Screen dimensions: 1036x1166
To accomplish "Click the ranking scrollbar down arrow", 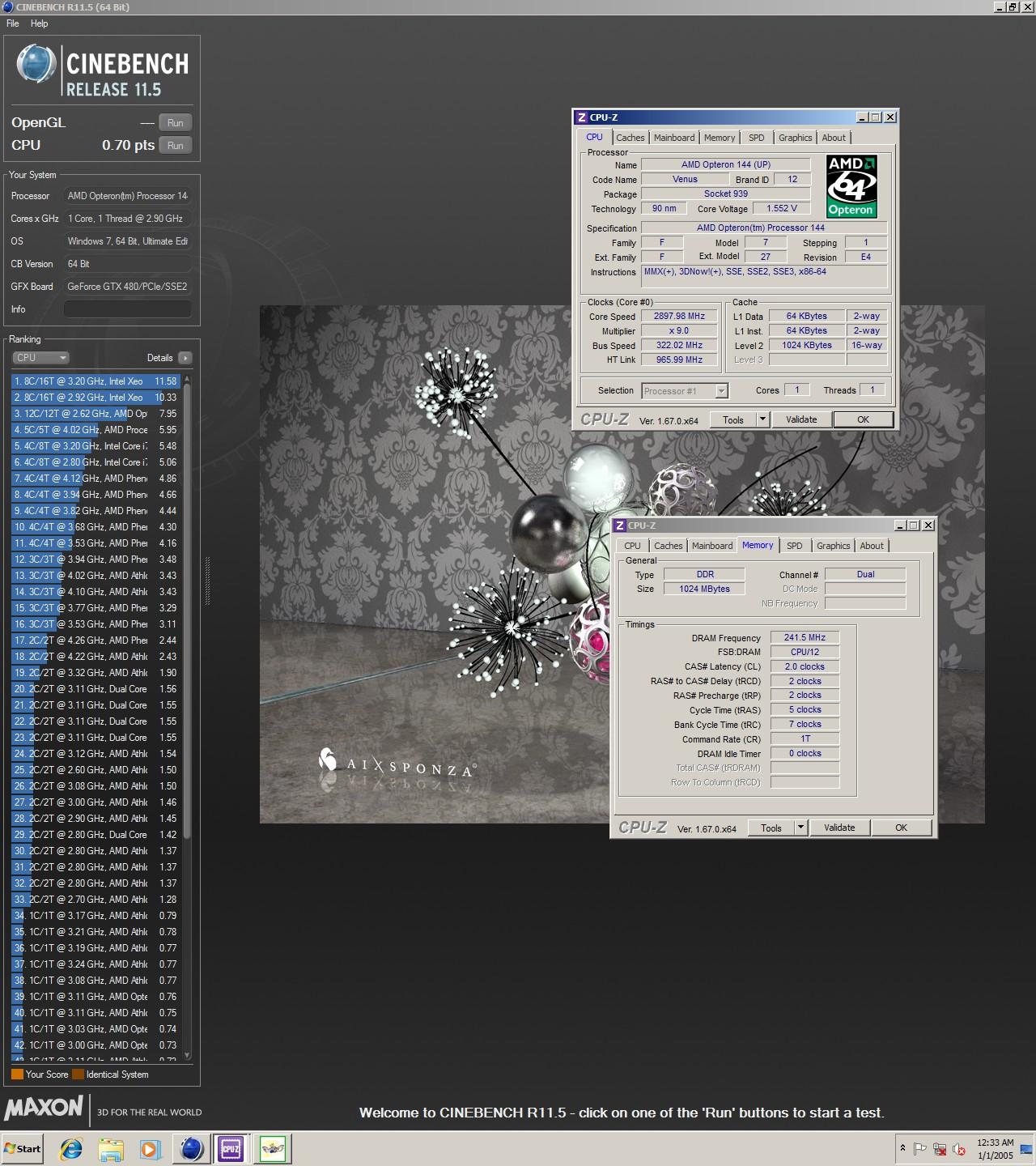I will point(188,1055).
